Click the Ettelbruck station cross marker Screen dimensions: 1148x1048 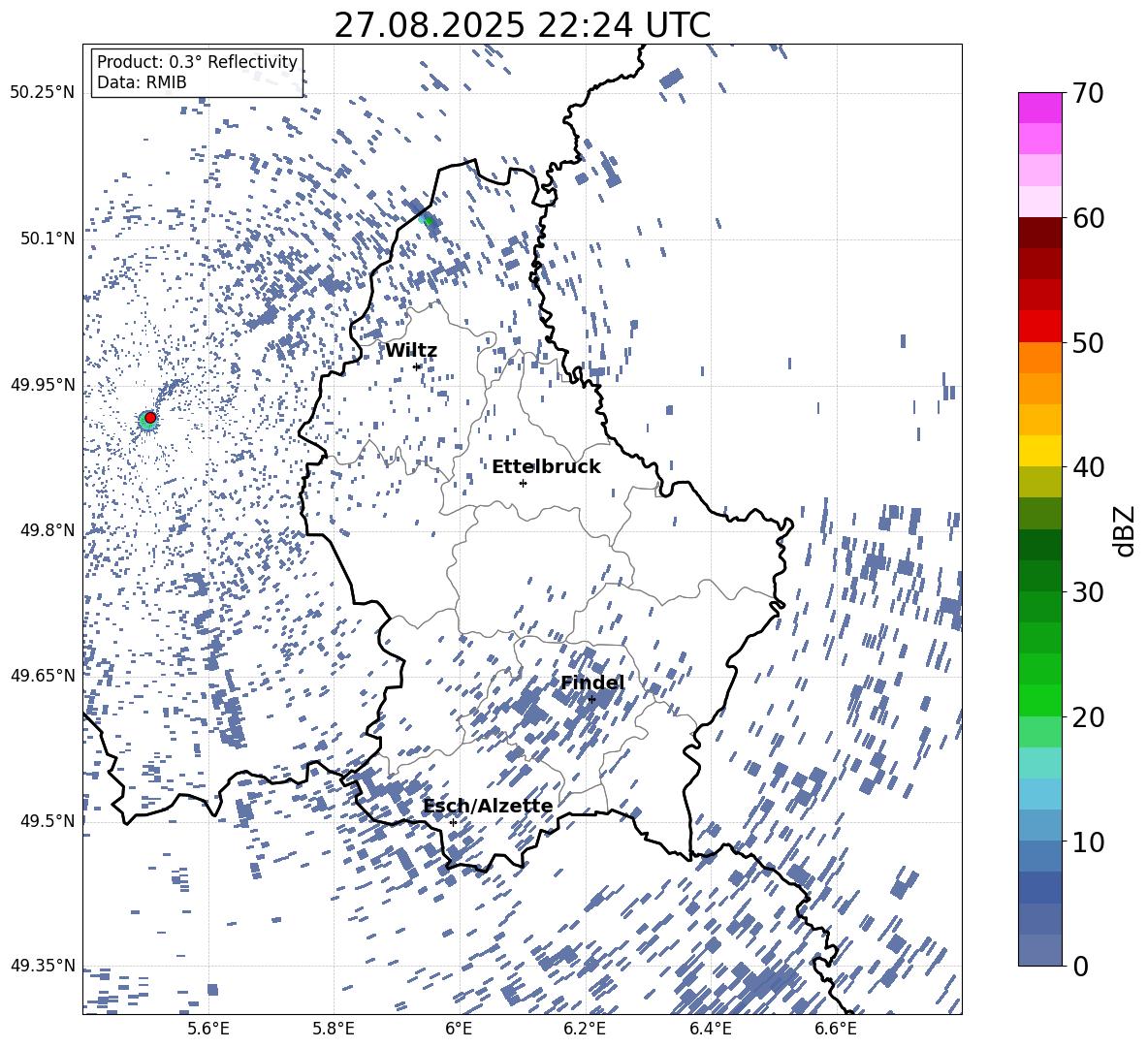pos(523,483)
